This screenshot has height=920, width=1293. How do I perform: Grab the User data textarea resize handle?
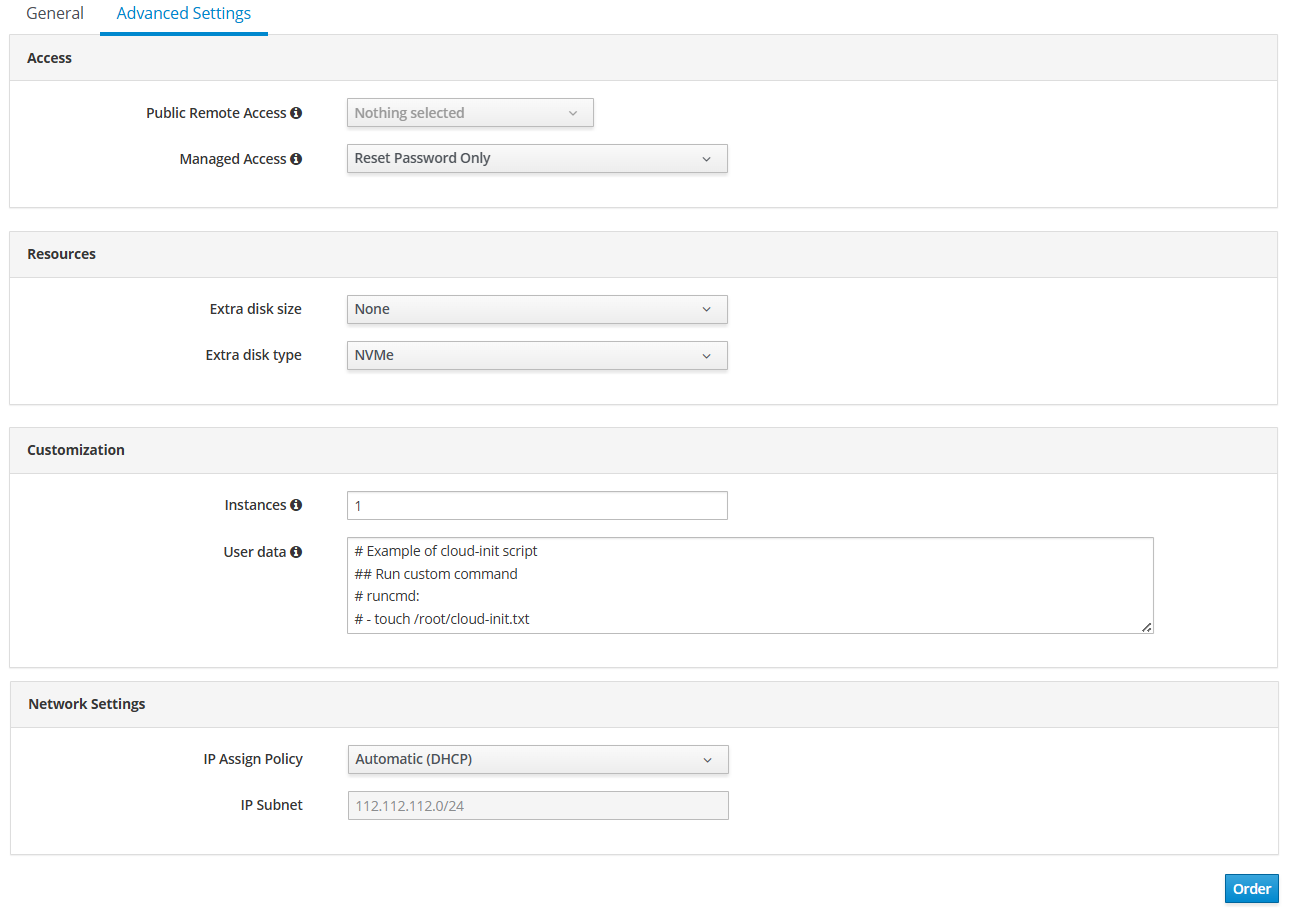click(1146, 627)
